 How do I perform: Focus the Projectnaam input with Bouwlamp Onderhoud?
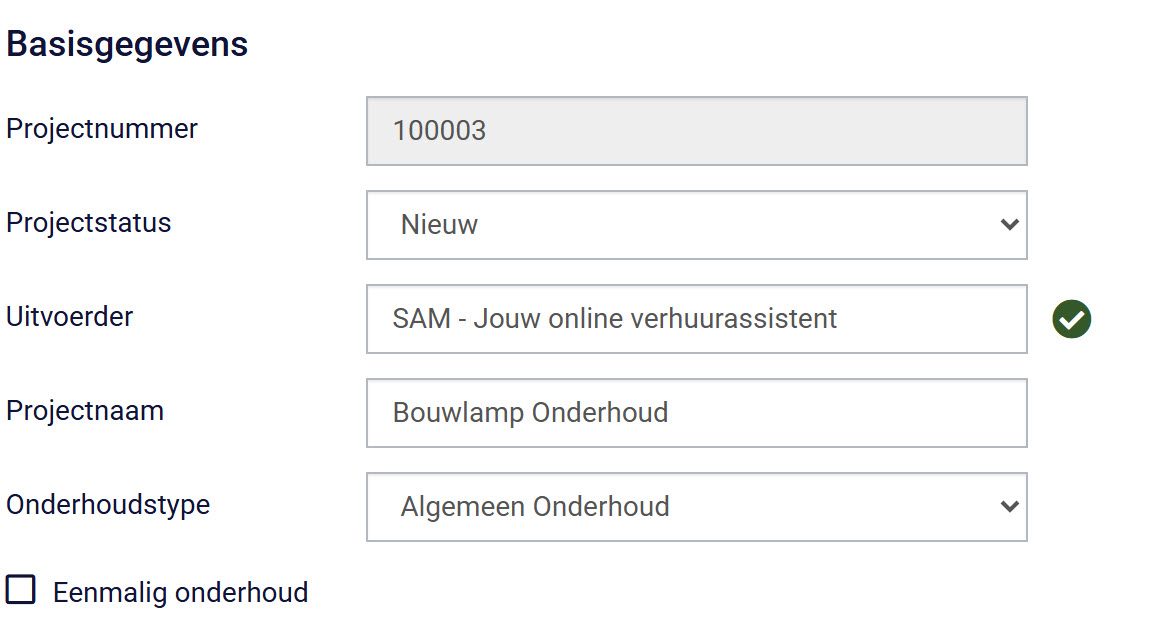coord(697,413)
